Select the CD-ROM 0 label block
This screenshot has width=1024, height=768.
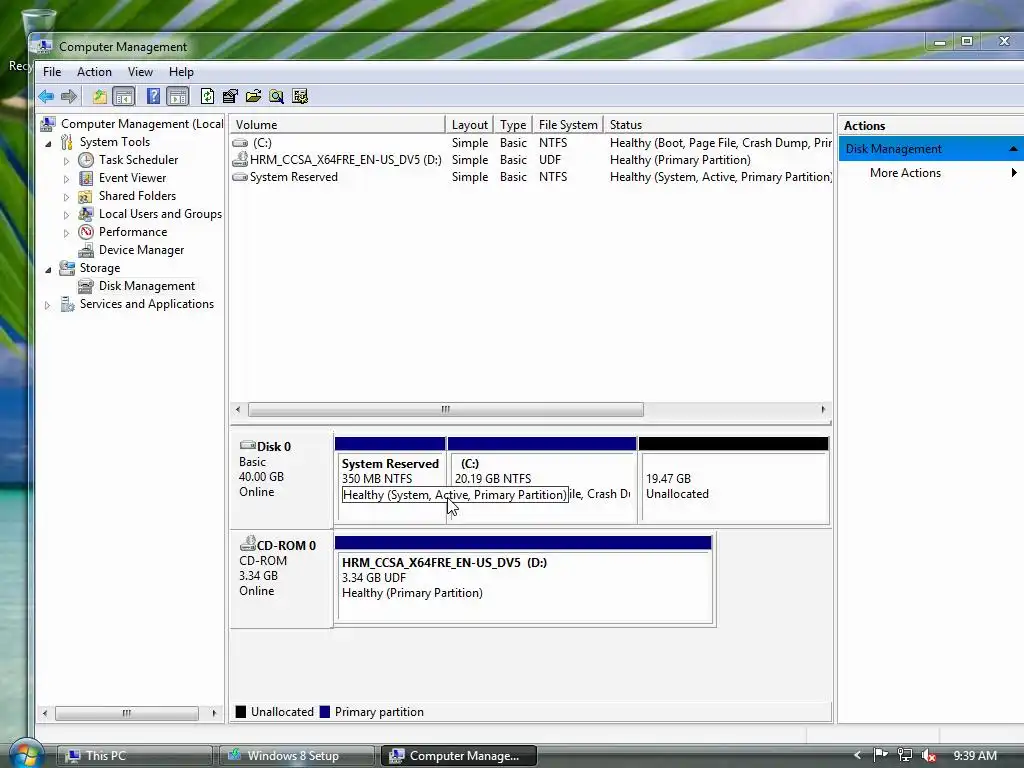[x=281, y=579]
